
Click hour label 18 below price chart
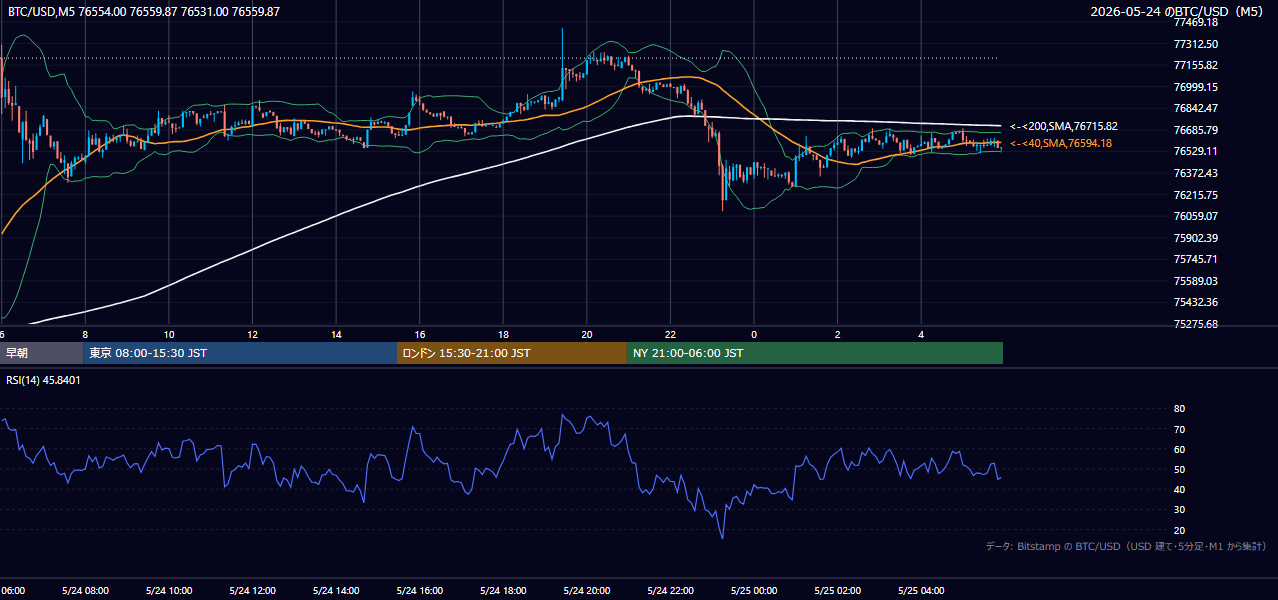(x=503, y=334)
